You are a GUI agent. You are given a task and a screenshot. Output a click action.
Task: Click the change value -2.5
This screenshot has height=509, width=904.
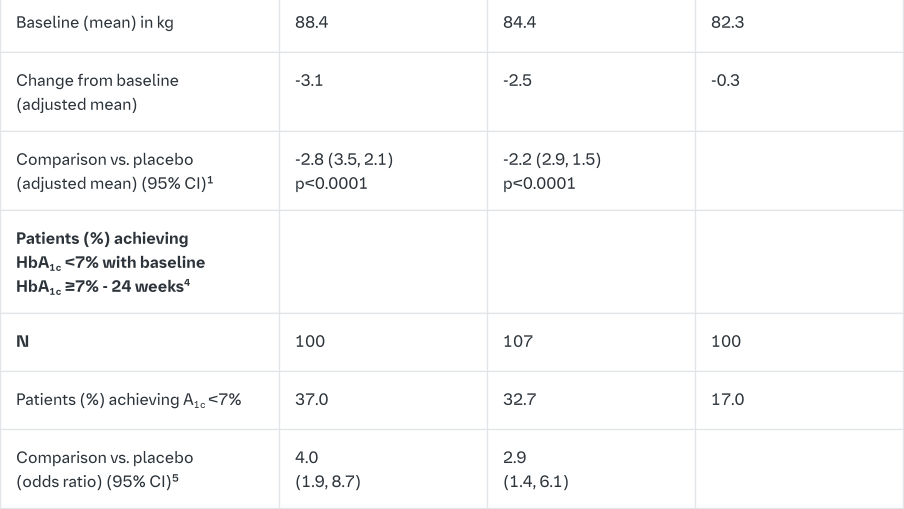tap(517, 80)
